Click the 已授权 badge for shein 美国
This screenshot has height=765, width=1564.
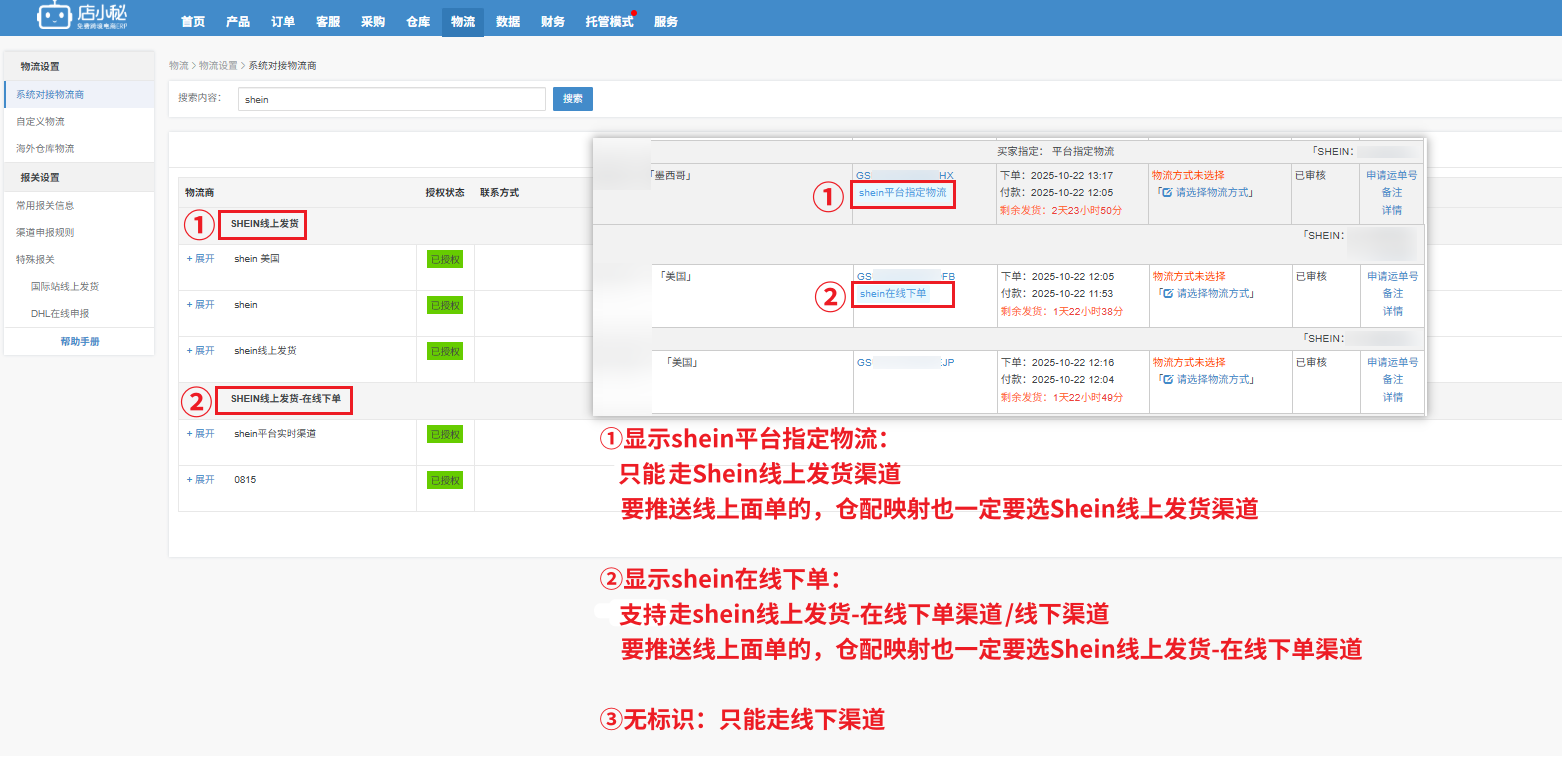[x=445, y=259]
